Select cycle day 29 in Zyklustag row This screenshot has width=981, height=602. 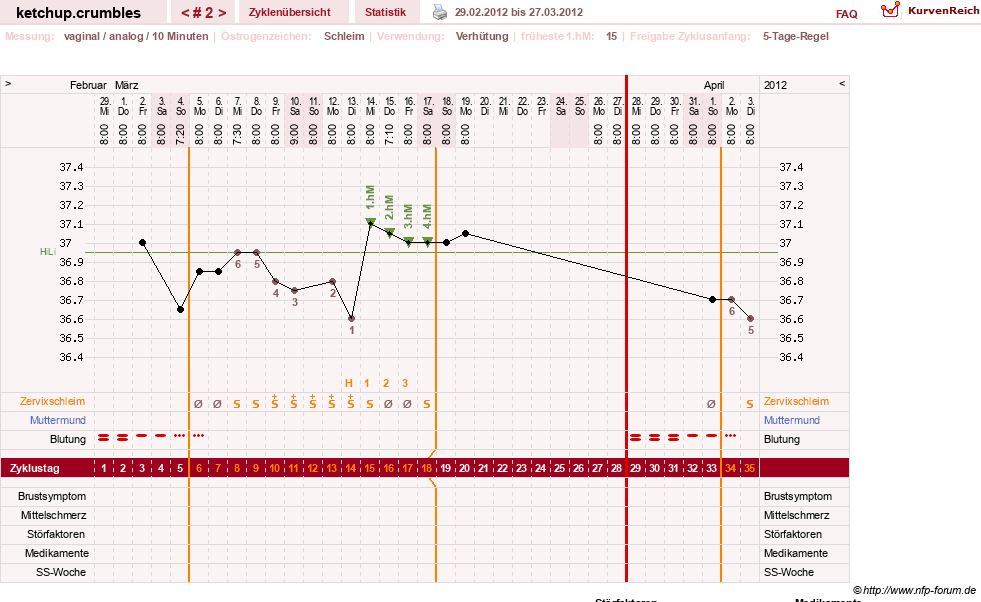click(x=636, y=468)
